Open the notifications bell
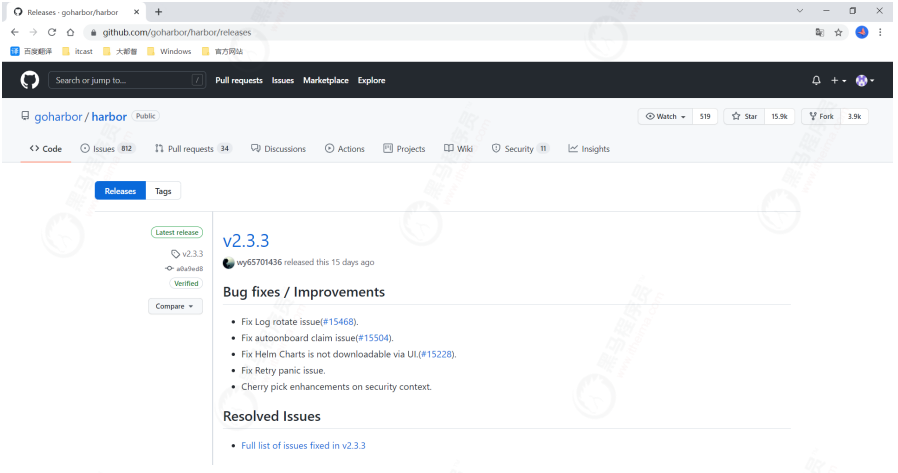Viewport: 898px width, 473px height. 816,81
